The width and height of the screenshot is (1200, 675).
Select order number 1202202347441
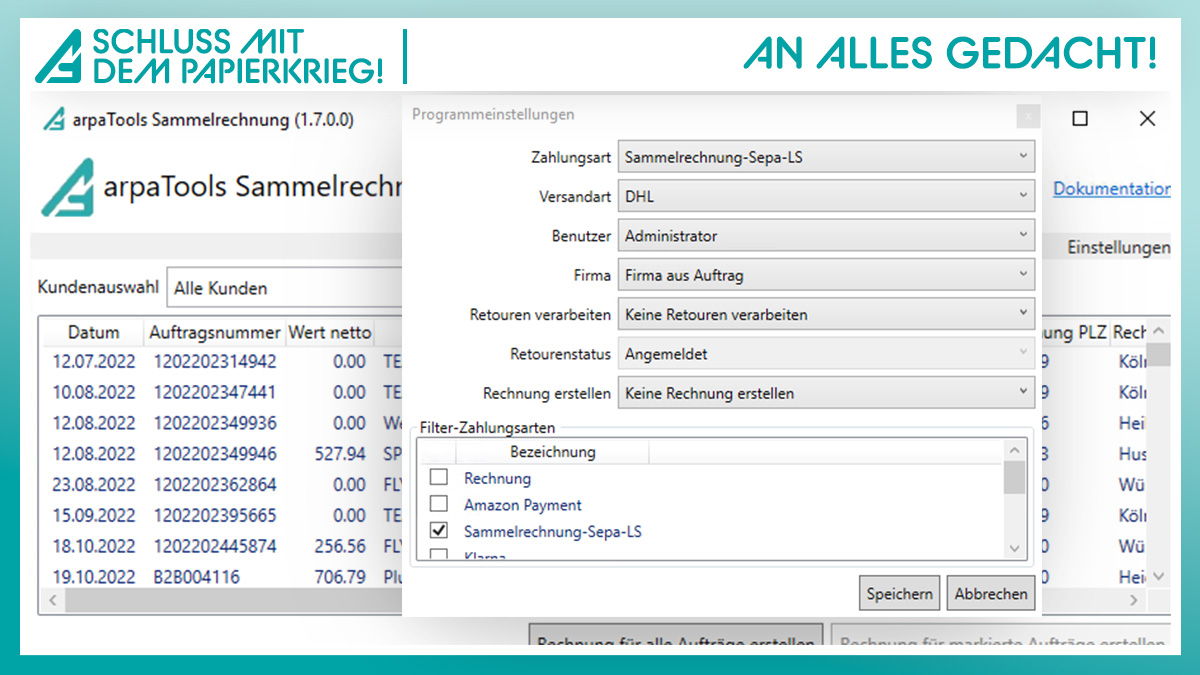[215, 392]
